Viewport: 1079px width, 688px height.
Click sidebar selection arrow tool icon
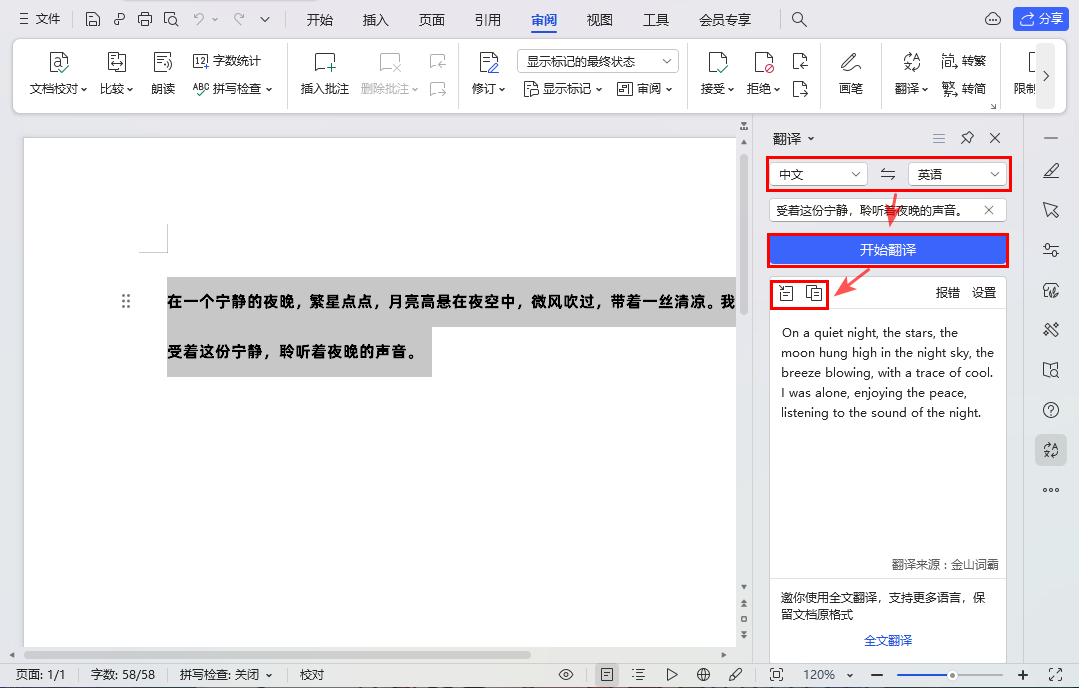(x=1051, y=210)
